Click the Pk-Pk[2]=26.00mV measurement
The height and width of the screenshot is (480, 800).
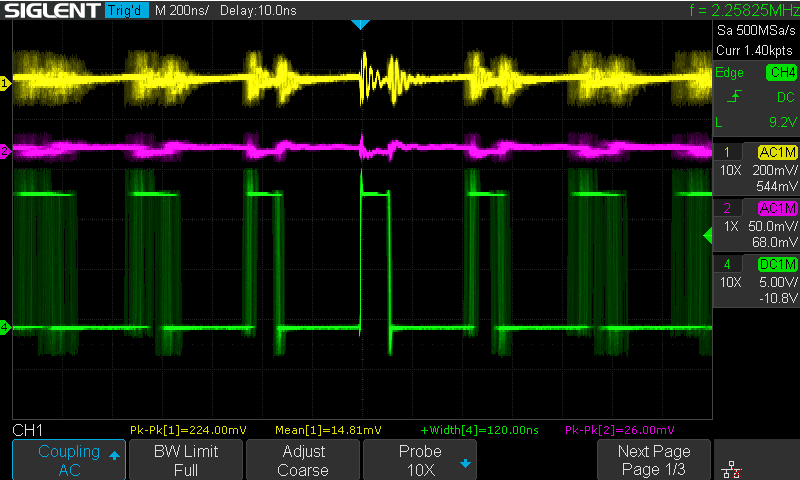click(620, 430)
